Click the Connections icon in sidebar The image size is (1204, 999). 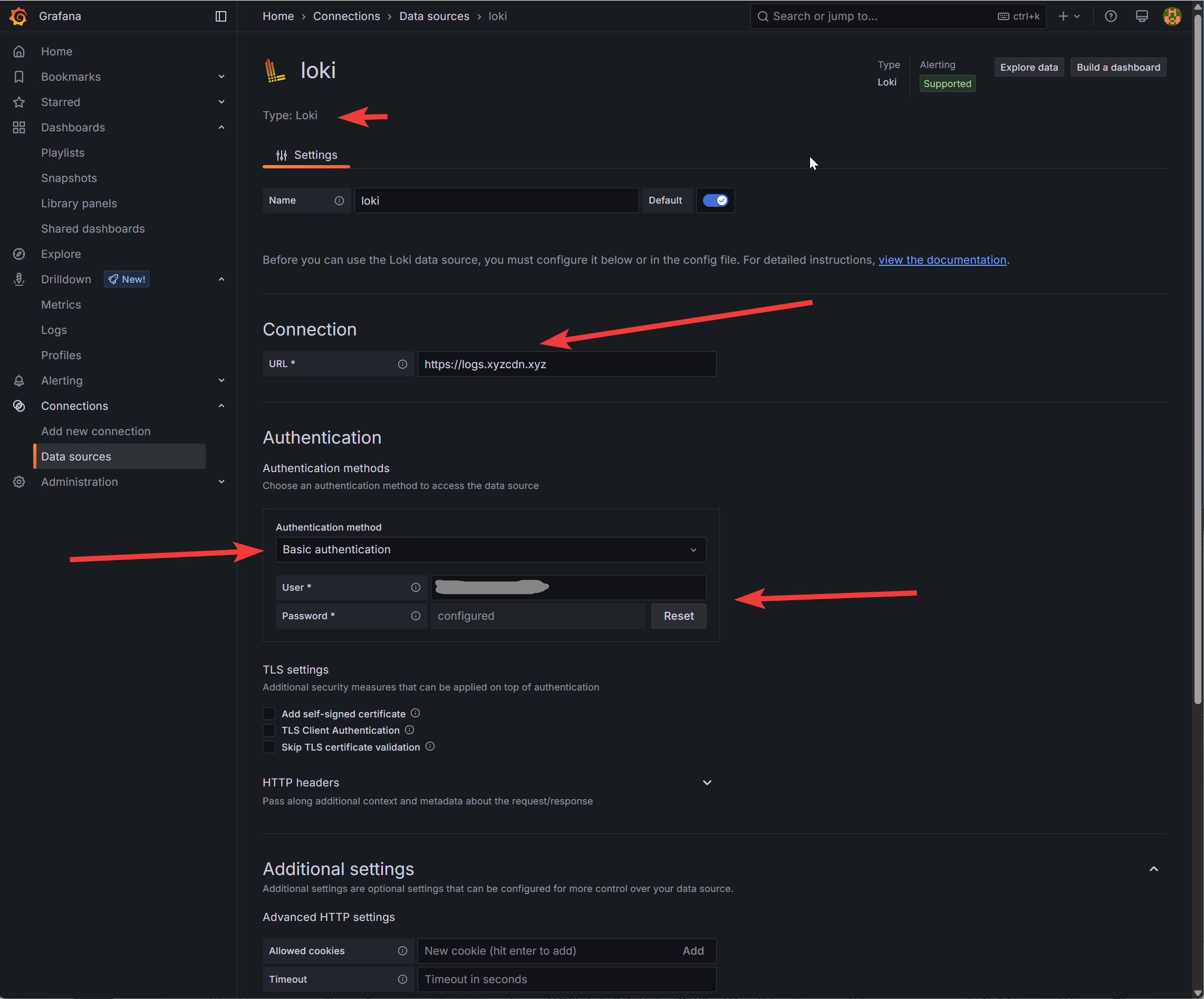(19, 406)
